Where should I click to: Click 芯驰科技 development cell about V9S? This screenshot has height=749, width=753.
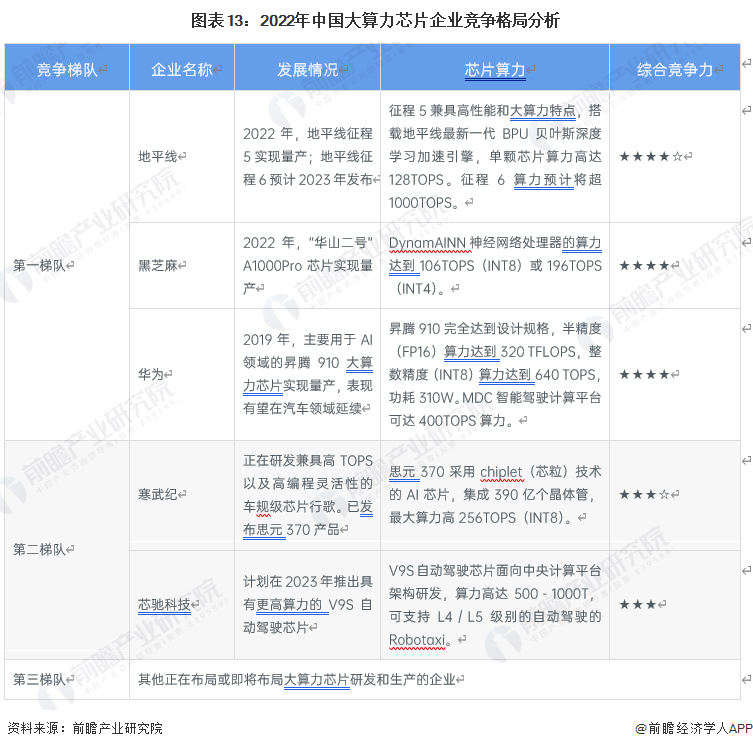point(308,604)
